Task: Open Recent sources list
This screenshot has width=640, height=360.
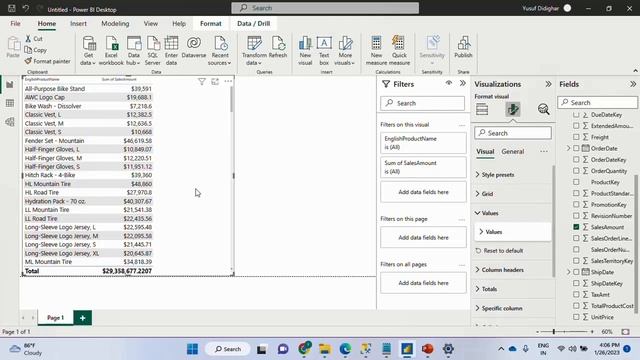Action: [x=220, y=50]
